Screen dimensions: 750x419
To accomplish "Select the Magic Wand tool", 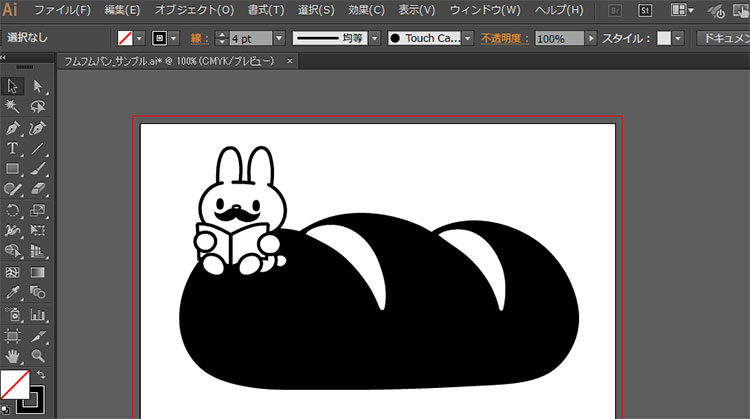I will pyautogui.click(x=12, y=107).
